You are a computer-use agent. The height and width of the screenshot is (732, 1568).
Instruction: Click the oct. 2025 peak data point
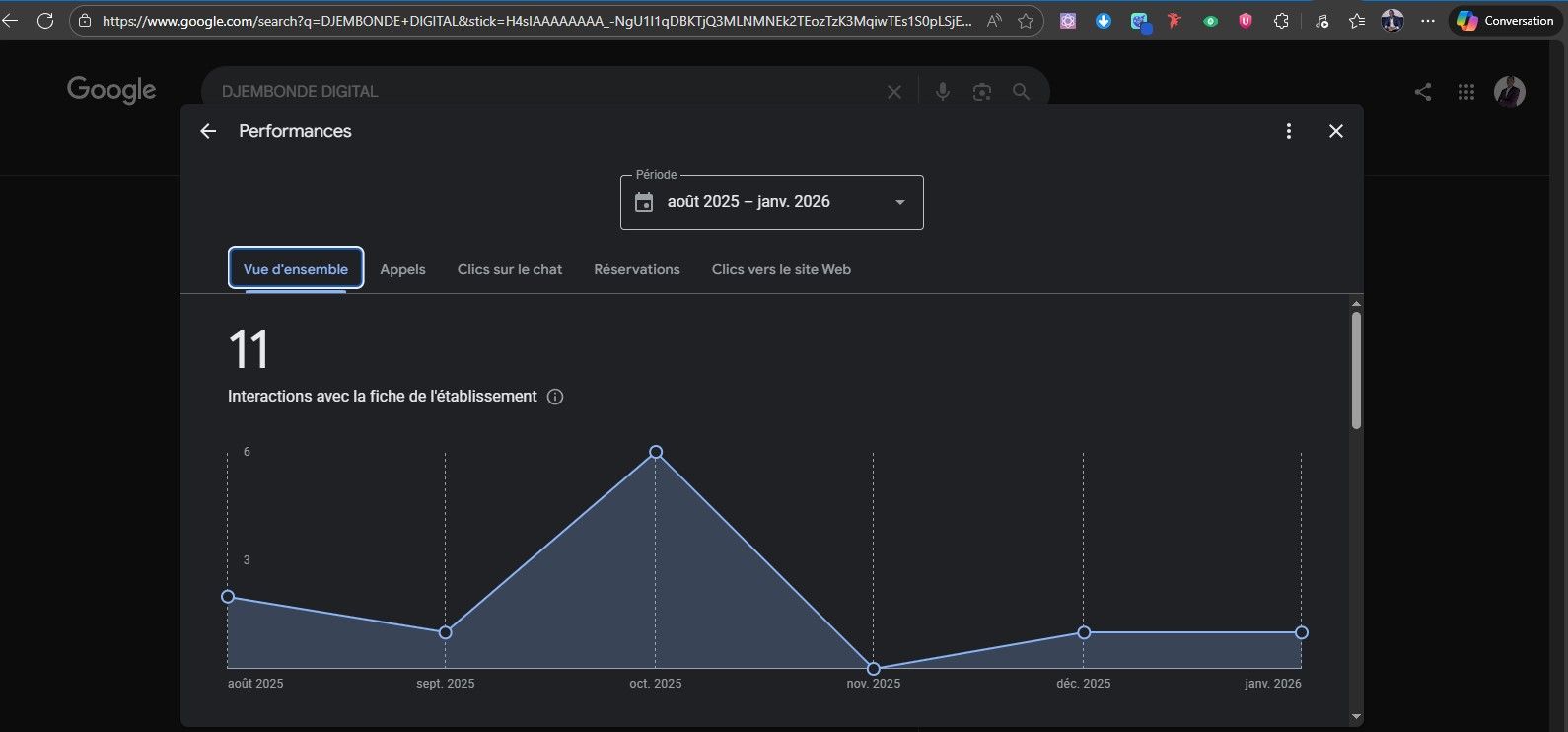point(656,452)
